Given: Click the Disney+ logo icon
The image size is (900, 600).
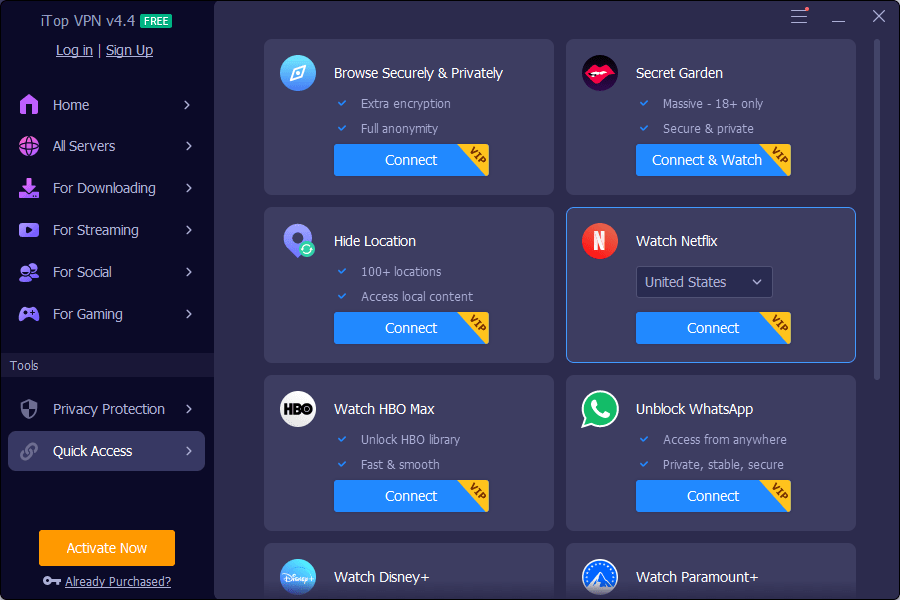Looking at the screenshot, I should click(298, 576).
